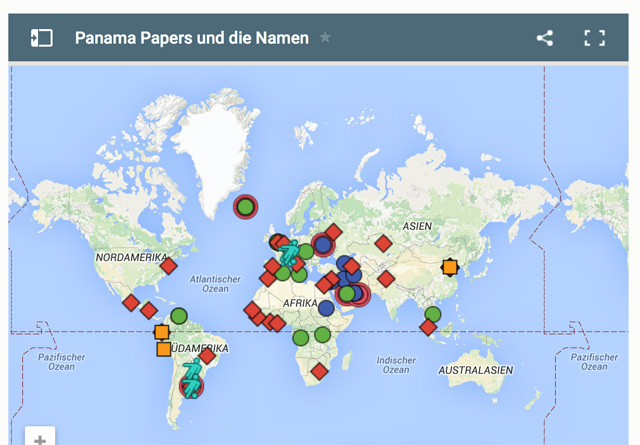Select the green circle marker in Southeast Asia
The image size is (640, 445).
(x=433, y=314)
